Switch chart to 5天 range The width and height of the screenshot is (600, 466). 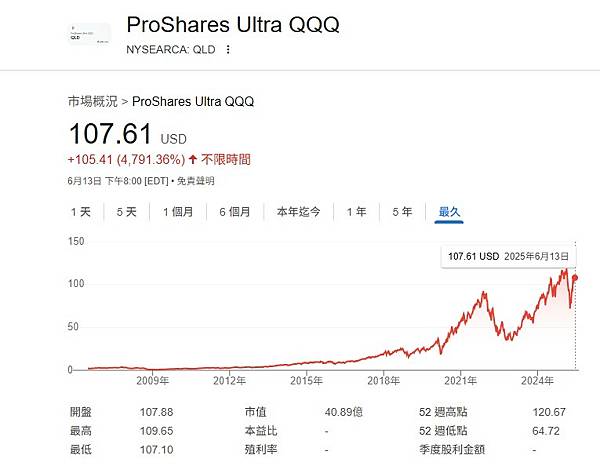click(126, 212)
